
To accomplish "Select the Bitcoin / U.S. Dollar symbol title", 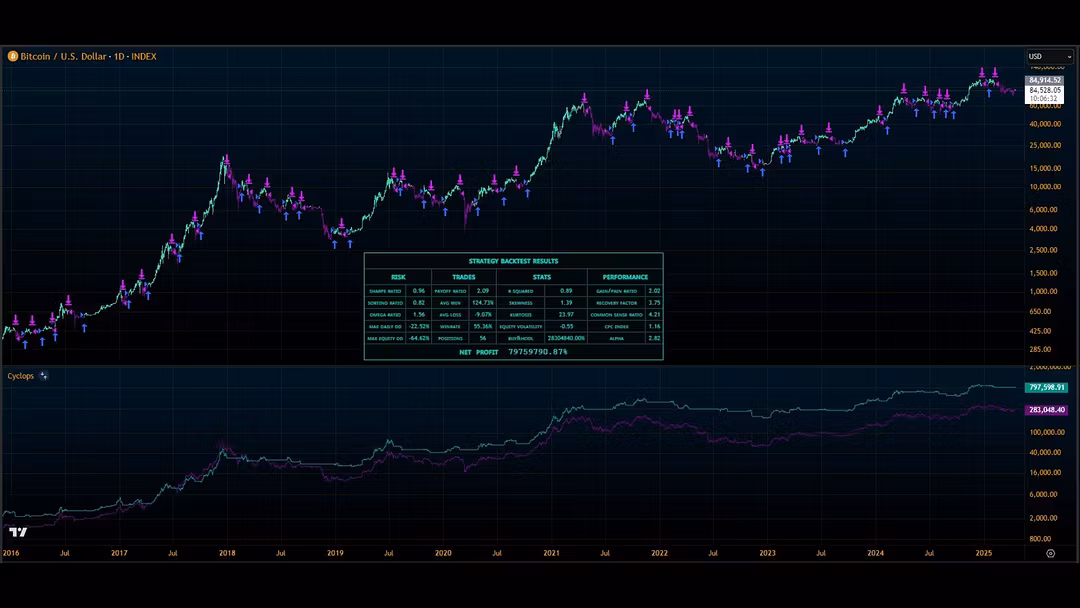I will click(62, 57).
